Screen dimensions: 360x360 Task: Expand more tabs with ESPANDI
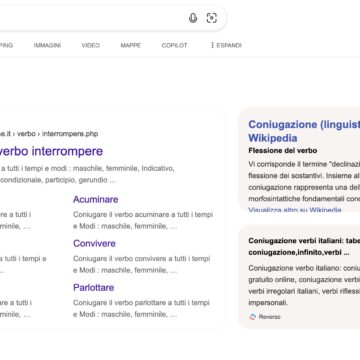click(226, 45)
